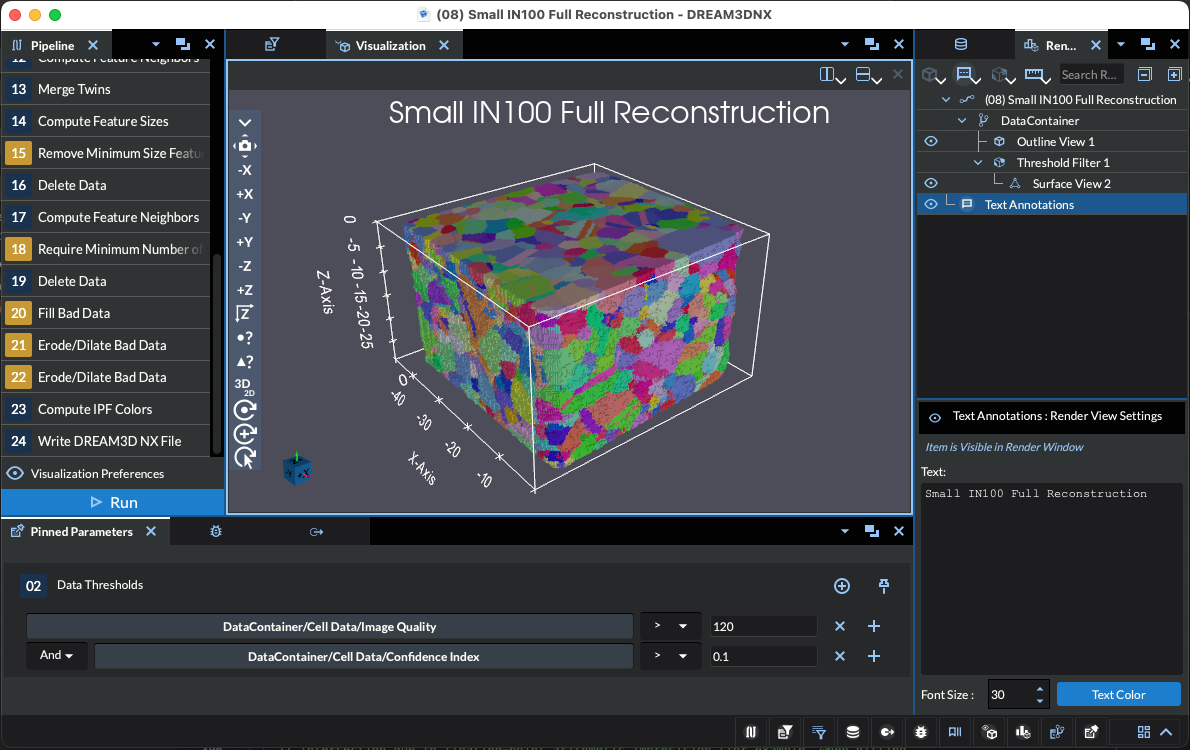The width and height of the screenshot is (1190, 750).
Task: Open the And logic operator dropdown
Action: click(x=57, y=655)
